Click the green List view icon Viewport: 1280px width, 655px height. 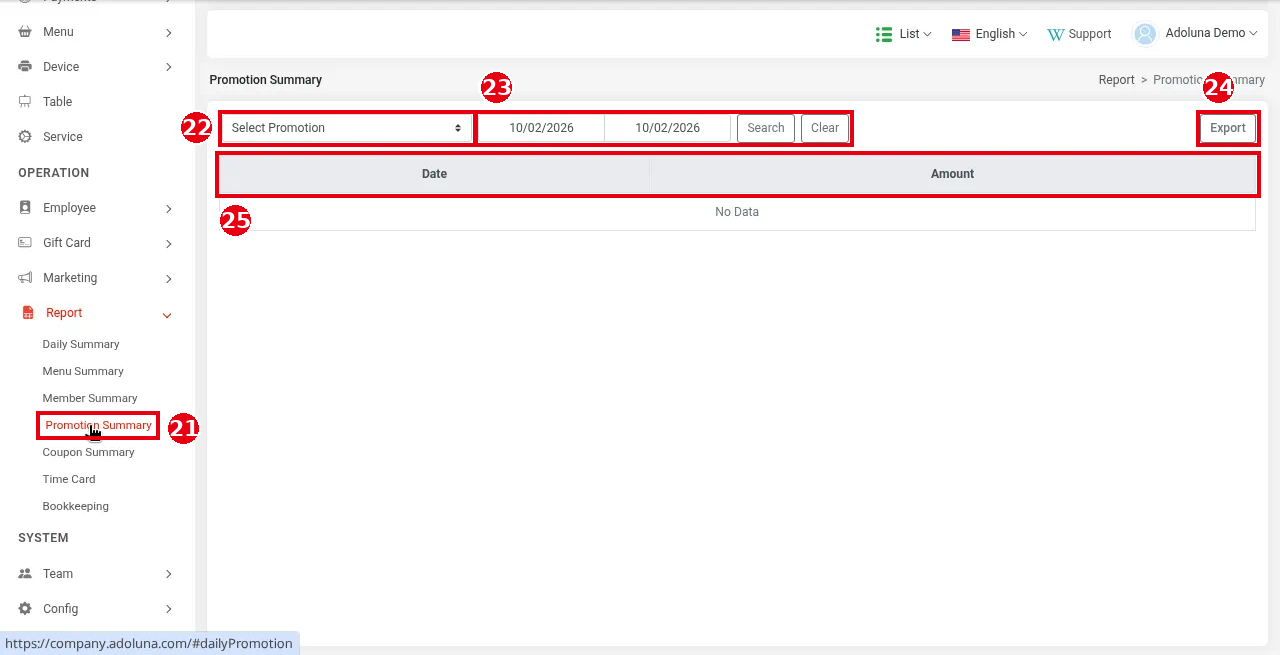point(884,34)
